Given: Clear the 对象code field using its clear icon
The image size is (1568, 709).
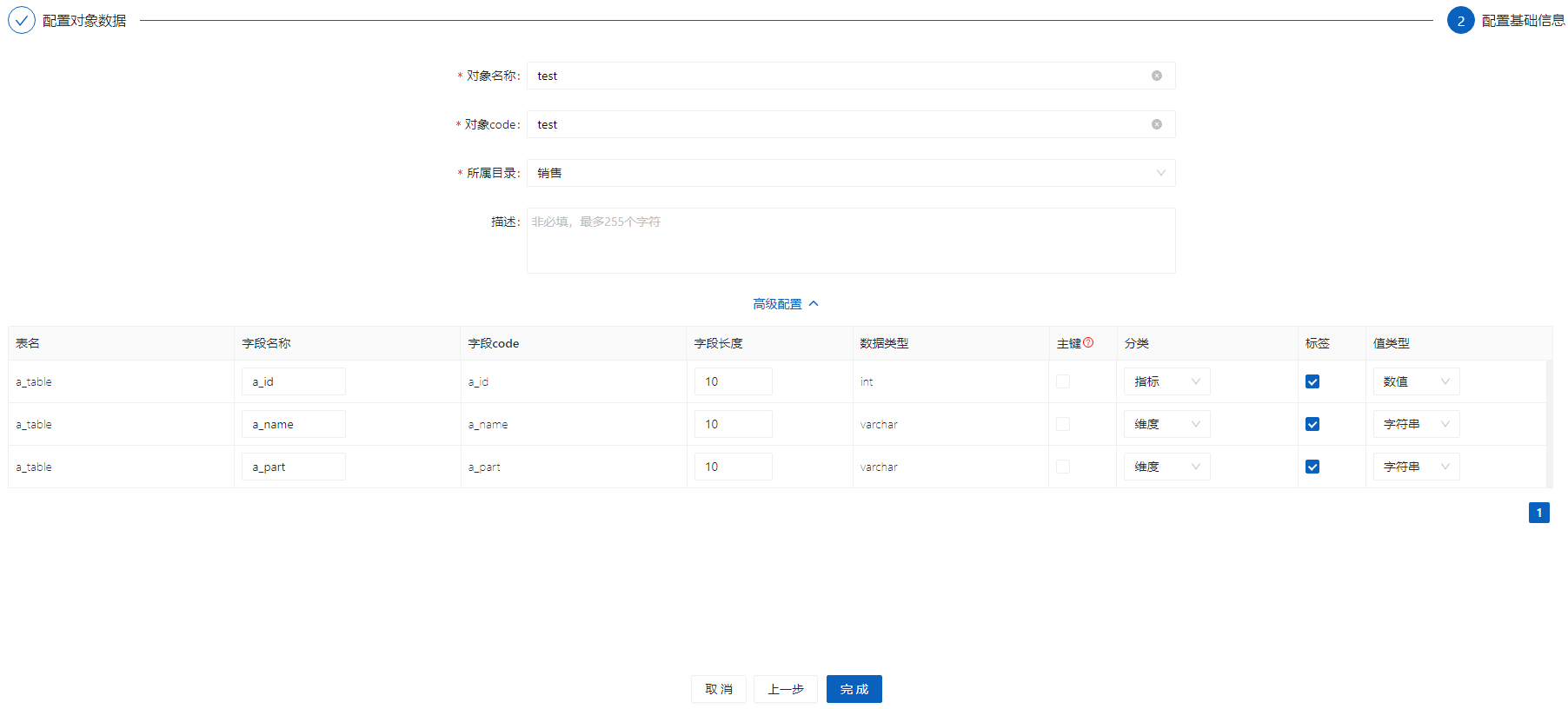Looking at the screenshot, I should coord(1156,124).
